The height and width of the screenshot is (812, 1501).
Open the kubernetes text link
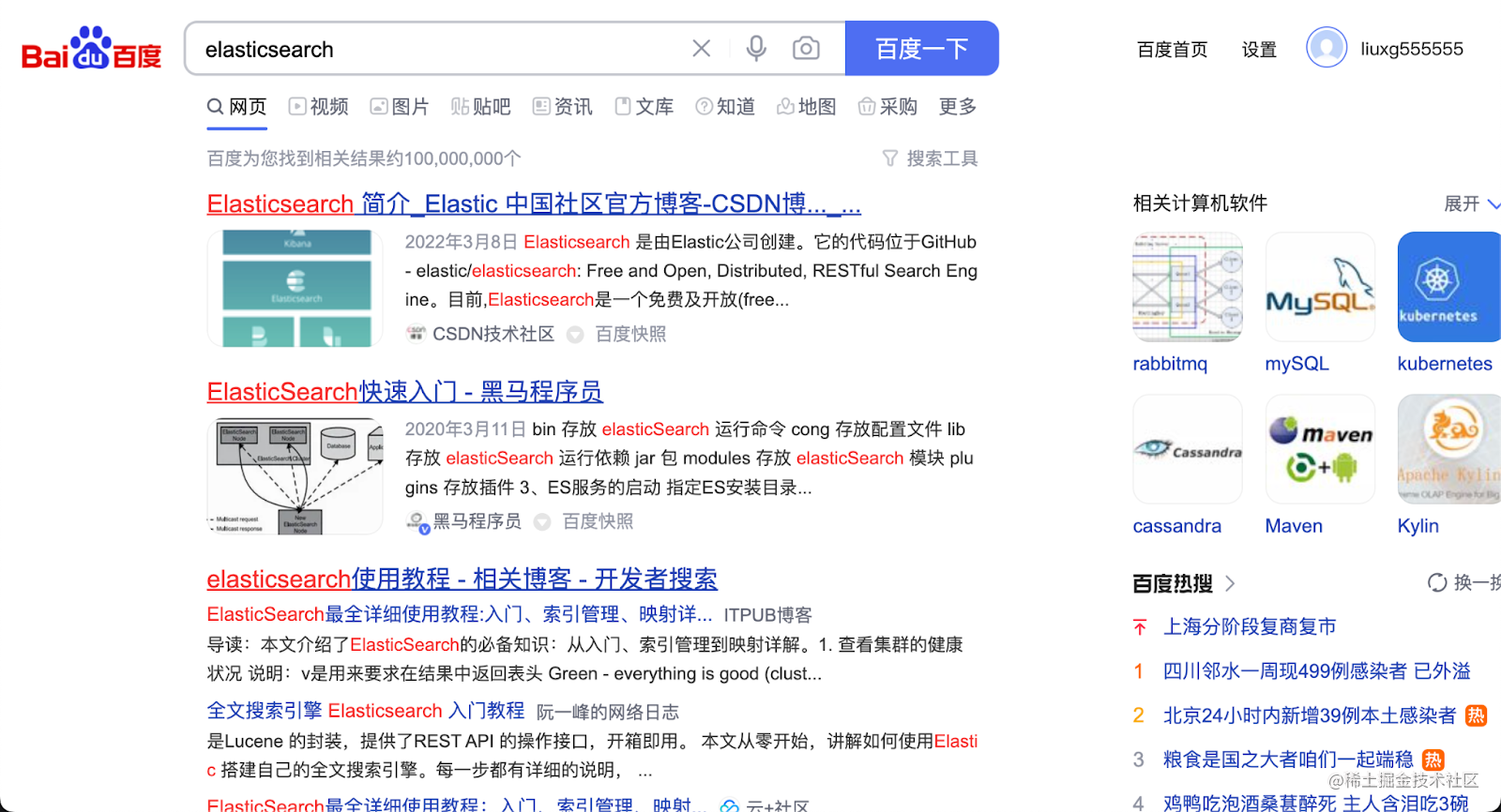1445,364
